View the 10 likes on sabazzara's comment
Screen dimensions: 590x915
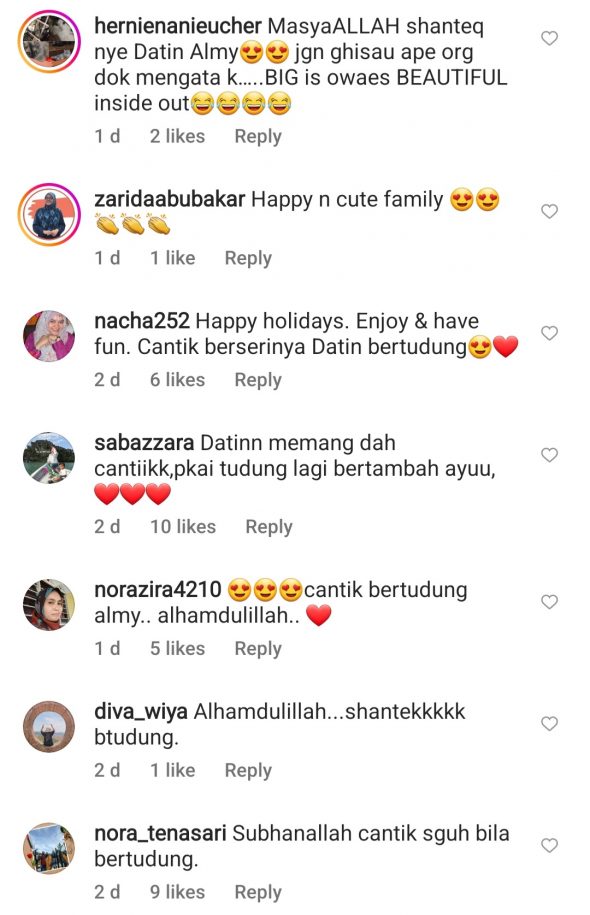tap(183, 527)
